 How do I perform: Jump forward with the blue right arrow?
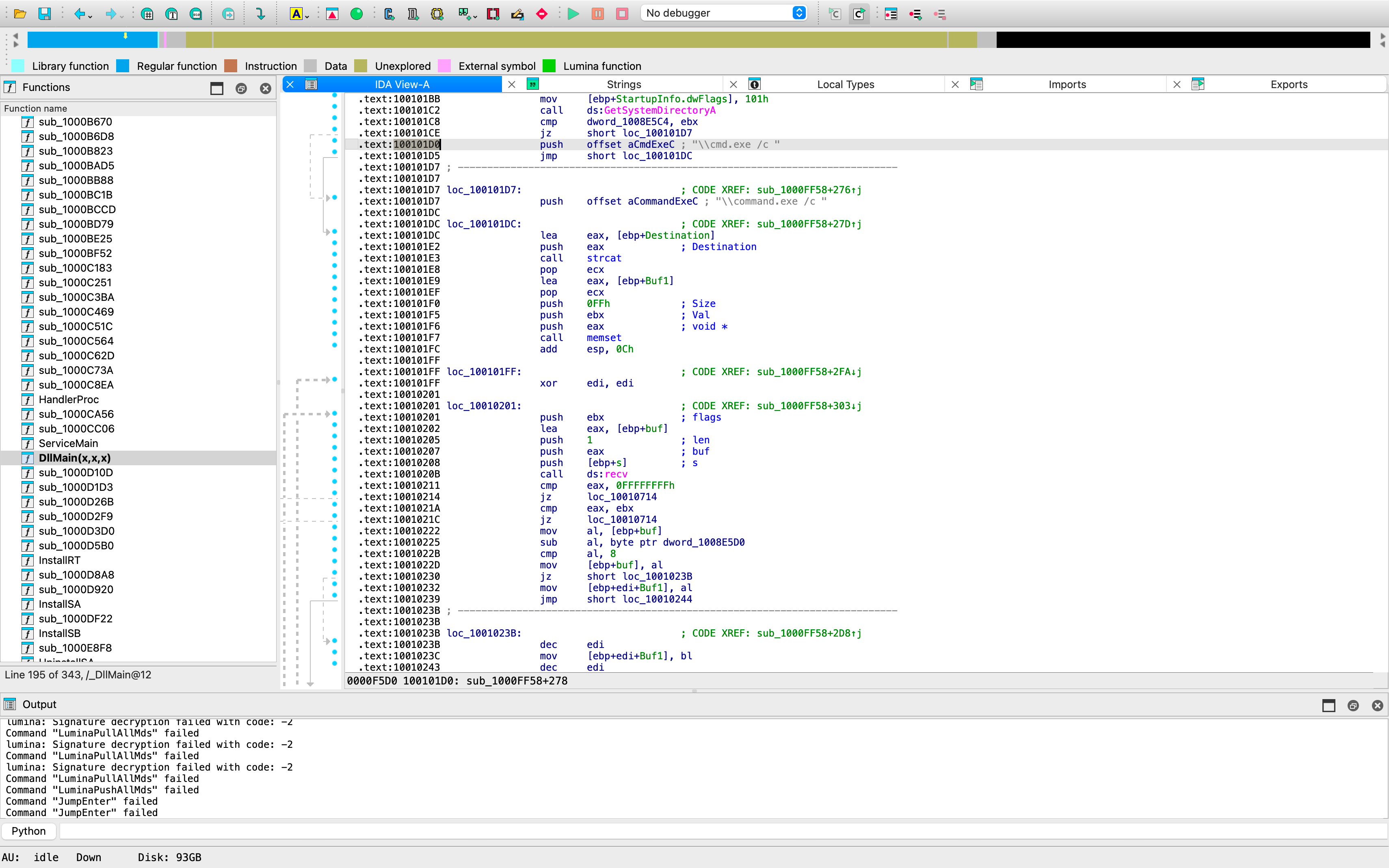pyautogui.click(x=111, y=14)
